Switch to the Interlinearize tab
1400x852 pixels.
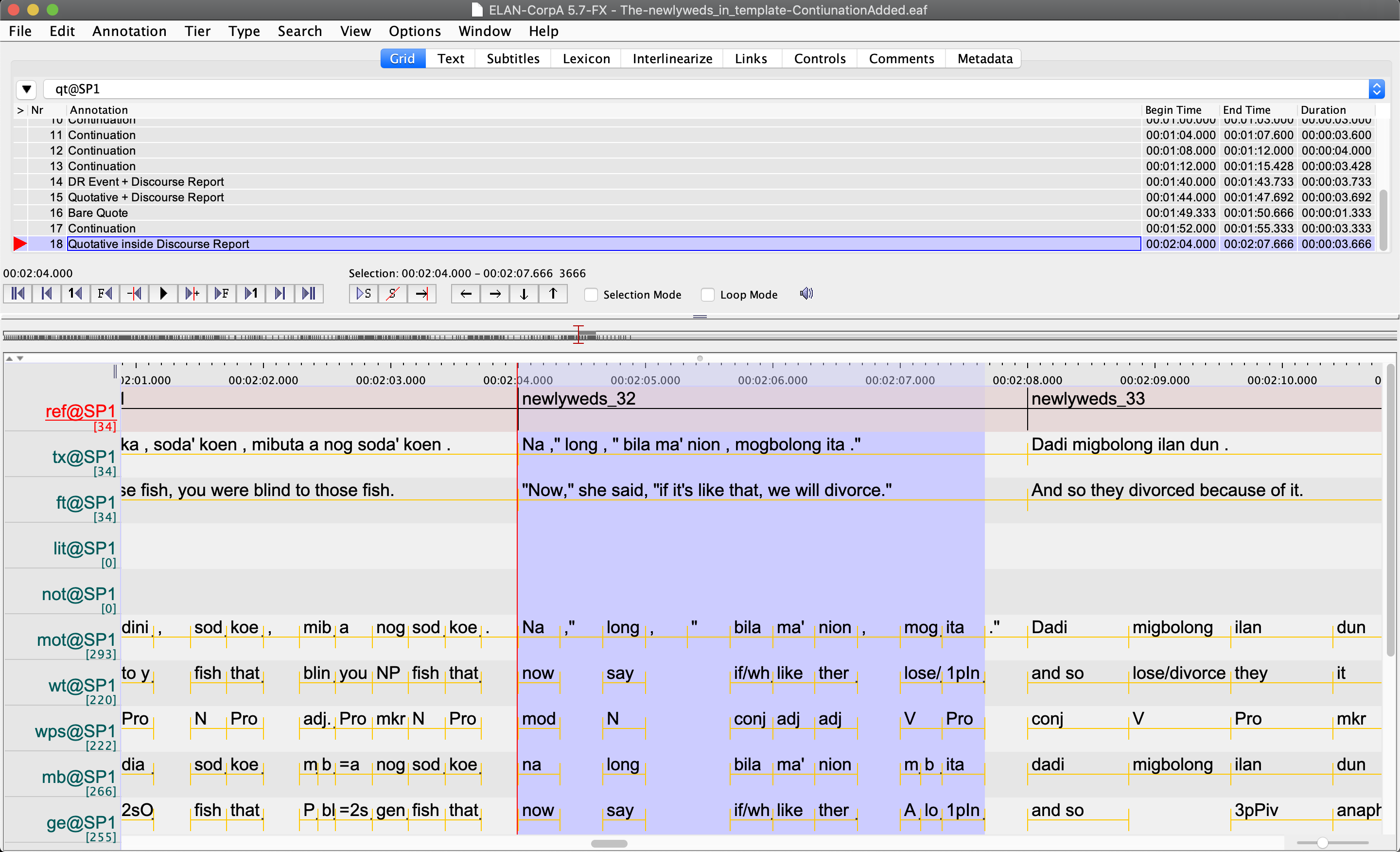tap(672, 58)
